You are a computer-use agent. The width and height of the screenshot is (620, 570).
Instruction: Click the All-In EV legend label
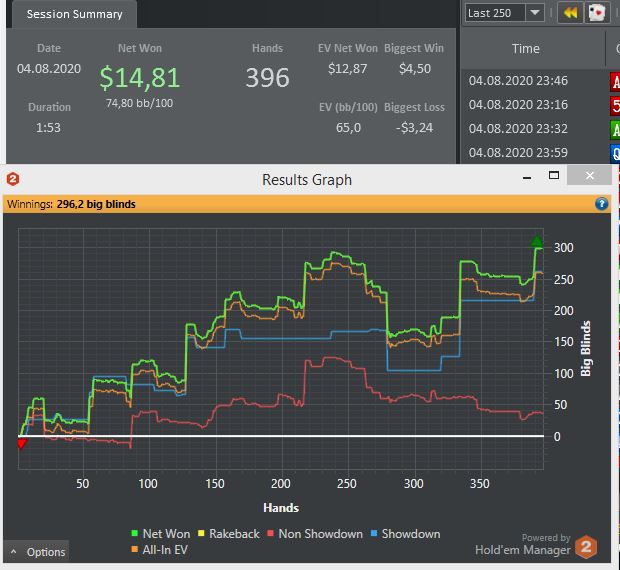tap(165, 549)
